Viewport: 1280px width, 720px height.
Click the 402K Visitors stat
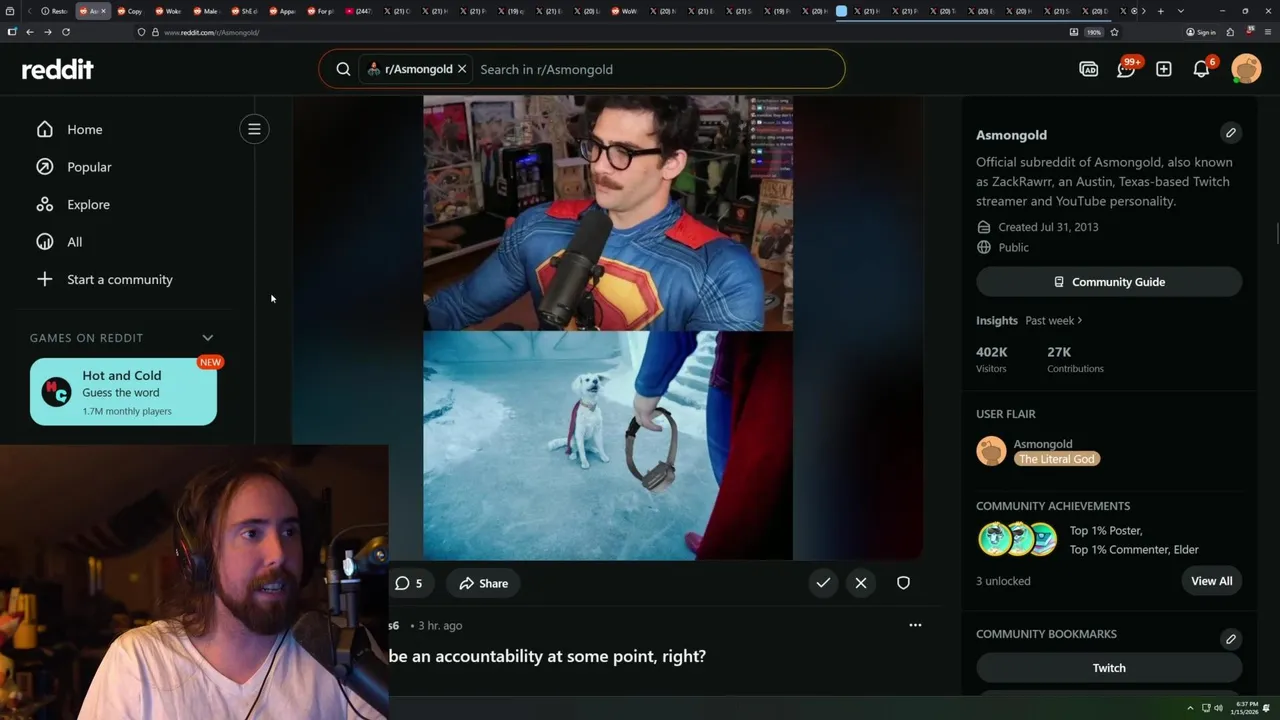(x=992, y=360)
